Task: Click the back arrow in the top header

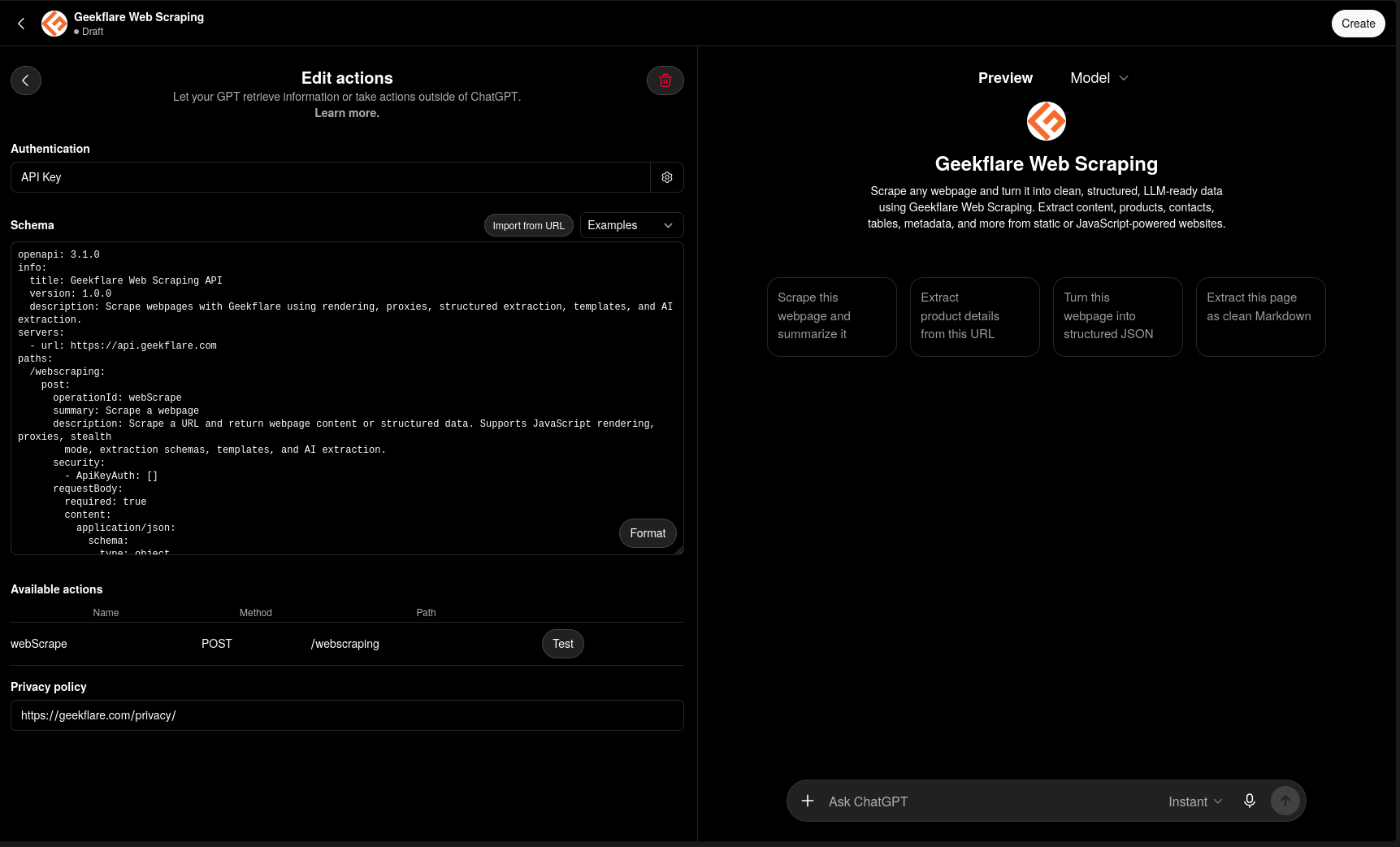Action: coord(21,24)
